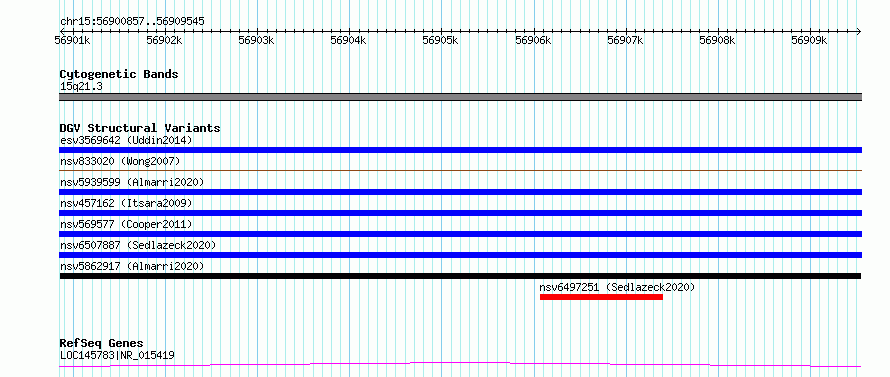This screenshot has height=377, width=890.
Task: Select the blue bar under nsv5939599
Action: [460, 192]
